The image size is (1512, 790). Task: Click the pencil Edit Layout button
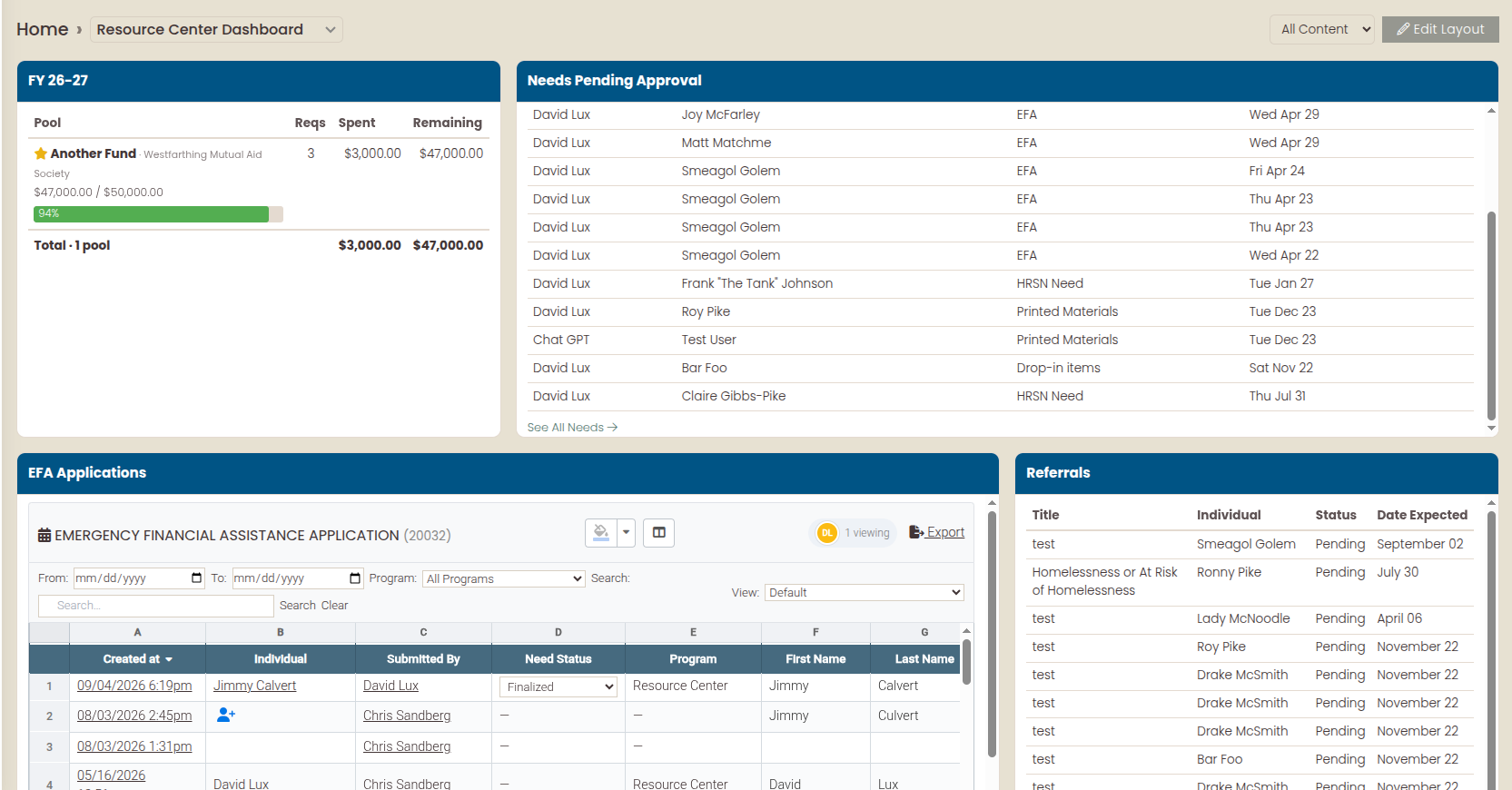[1440, 29]
